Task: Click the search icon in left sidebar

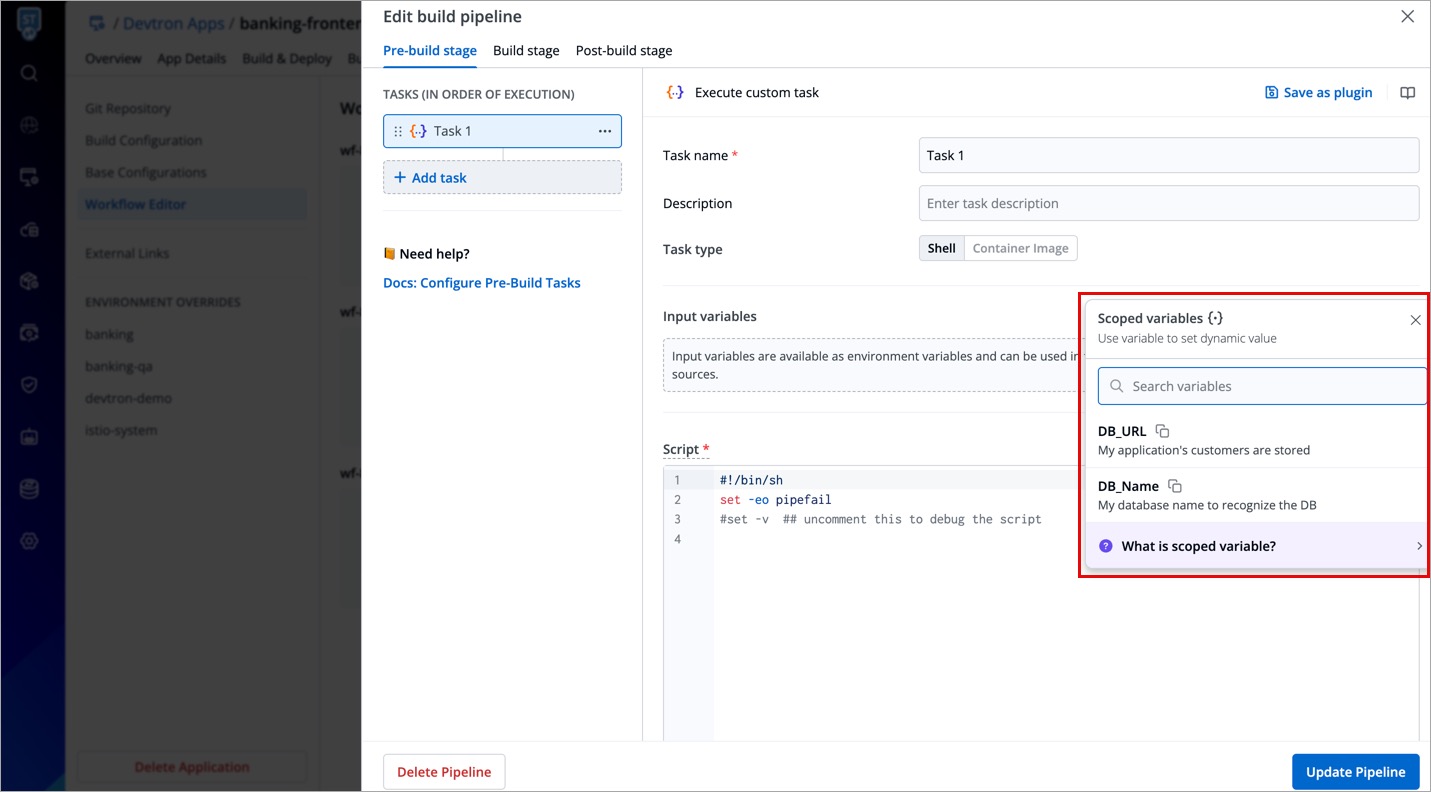Action: (29, 73)
